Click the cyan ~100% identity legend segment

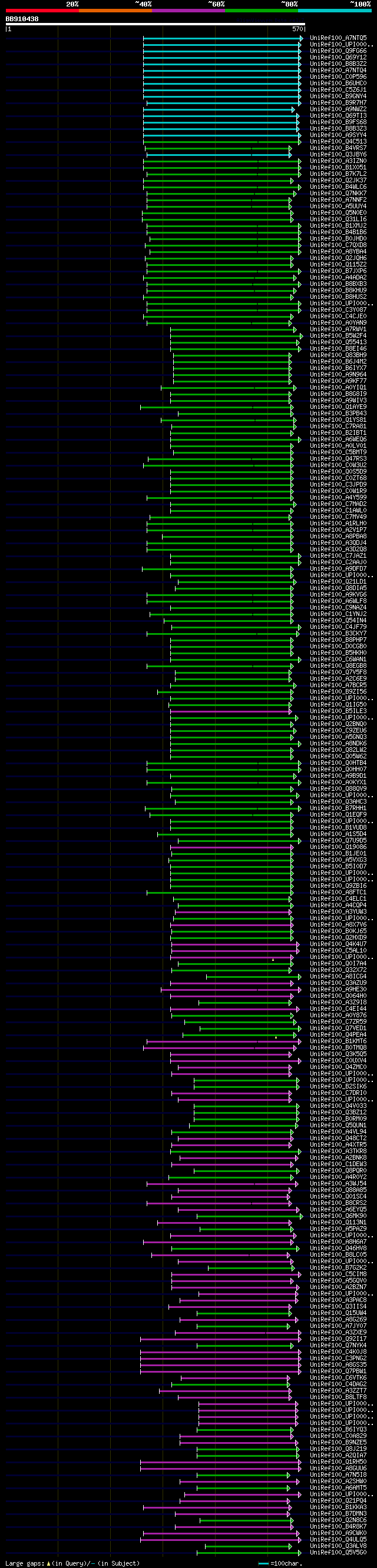tap(335, 11)
